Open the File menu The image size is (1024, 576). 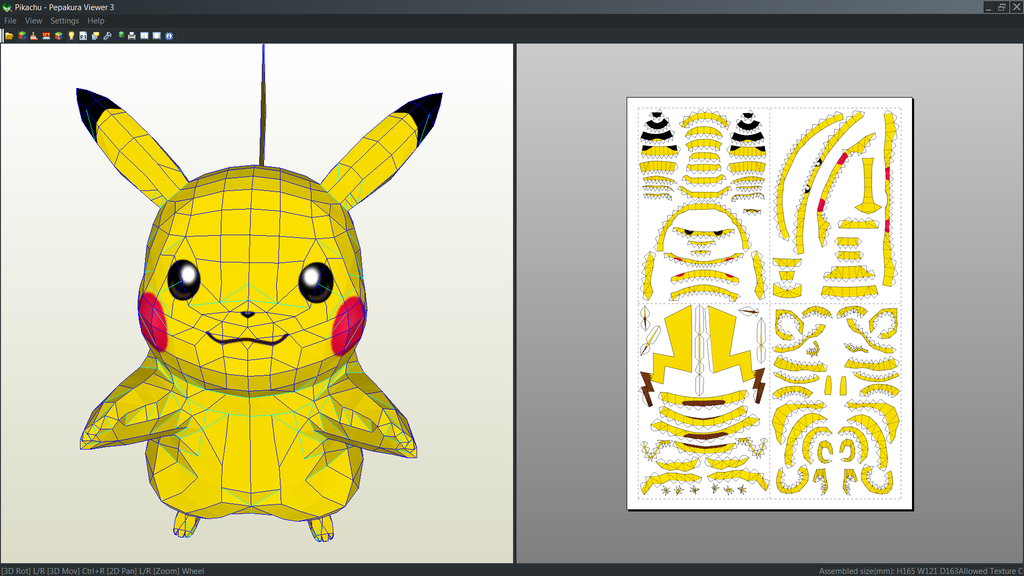[x=10, y=21]
